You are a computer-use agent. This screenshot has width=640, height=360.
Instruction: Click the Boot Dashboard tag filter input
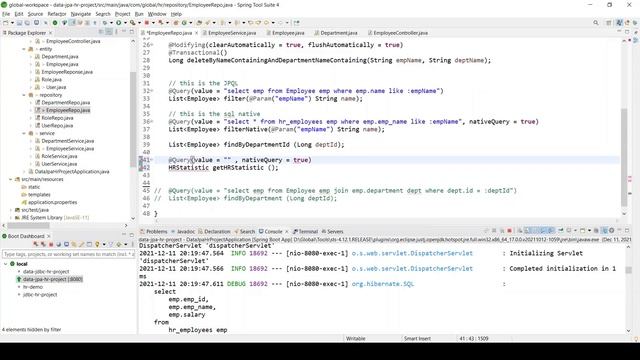coord(68,254)
